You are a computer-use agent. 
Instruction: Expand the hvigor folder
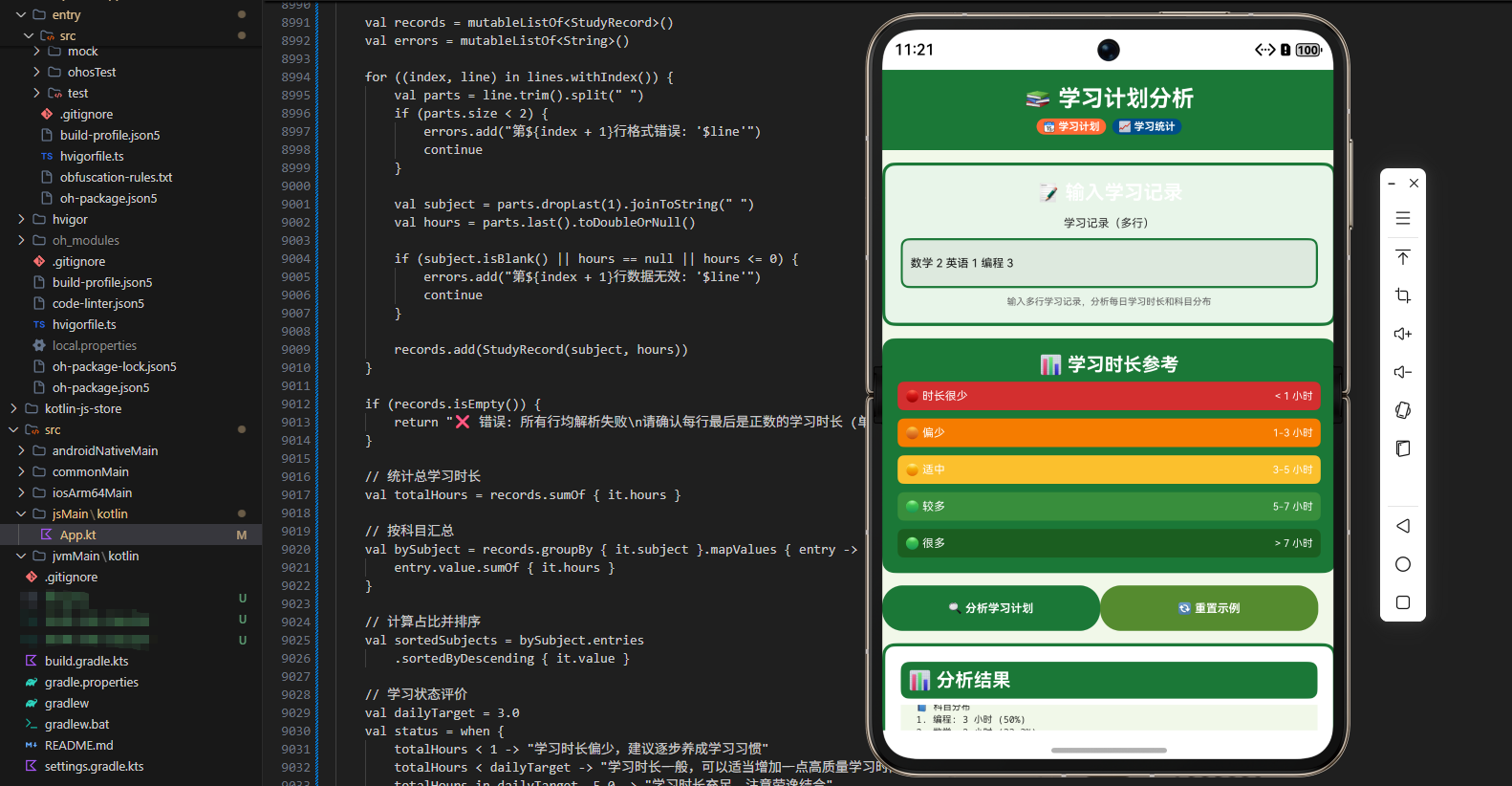point(21,219)
